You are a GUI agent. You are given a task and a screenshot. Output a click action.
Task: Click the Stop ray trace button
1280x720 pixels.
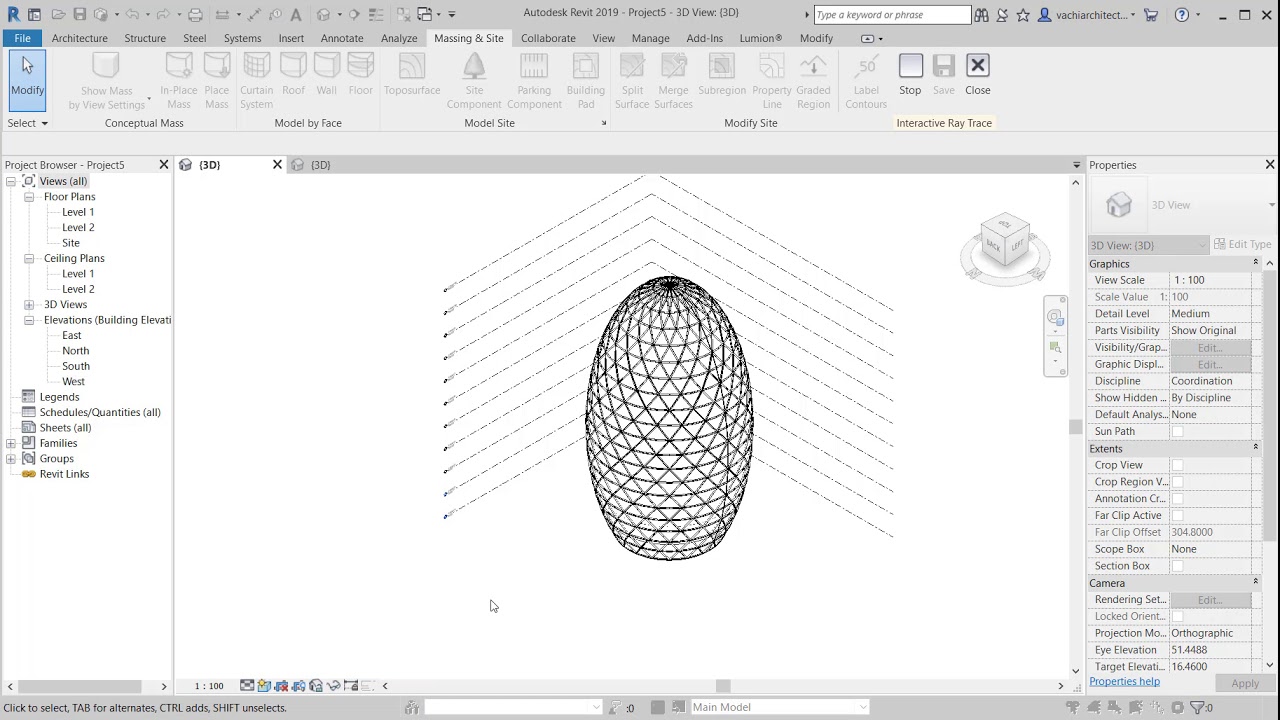pyautogui.click(x=910, y=76)
